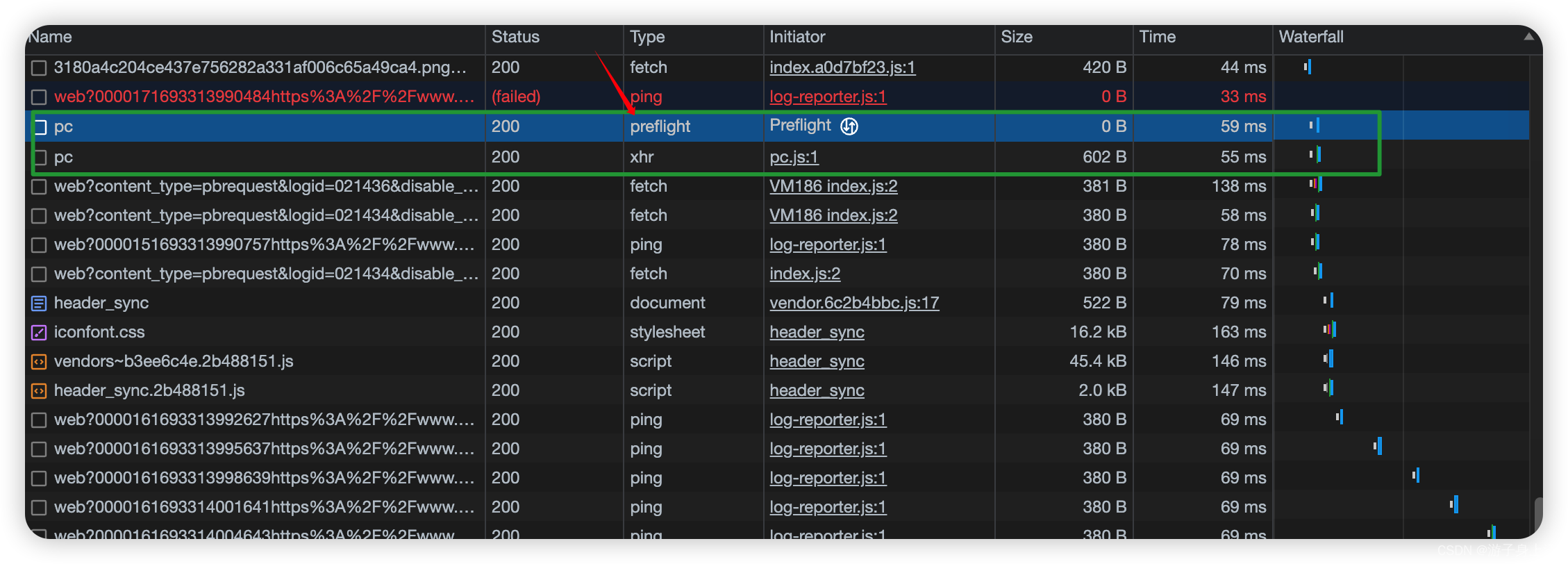Click the header_sync document type icon
1568x564 pixels.
39,304
